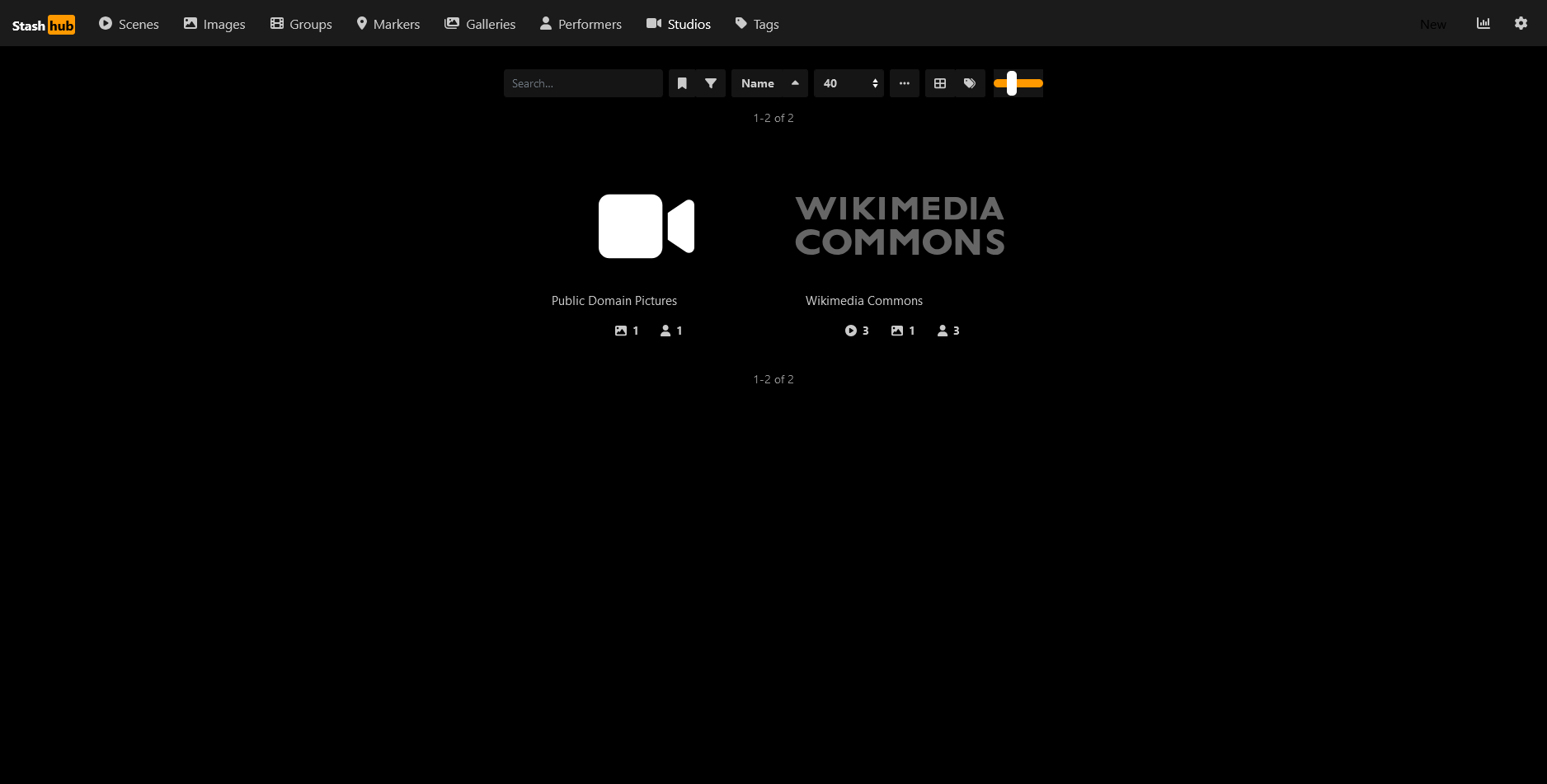This screenshot has height=784, width=1547.
Task: Focus the Search input field
Action: point(583,83)
